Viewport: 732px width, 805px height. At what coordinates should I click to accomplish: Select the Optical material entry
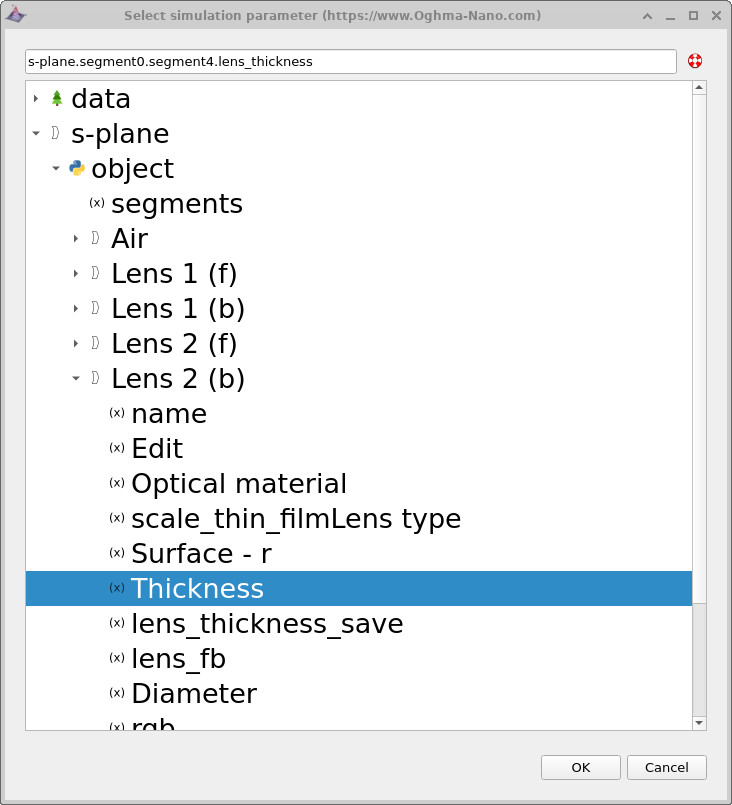pyautogui.click(x=239, y=483)
